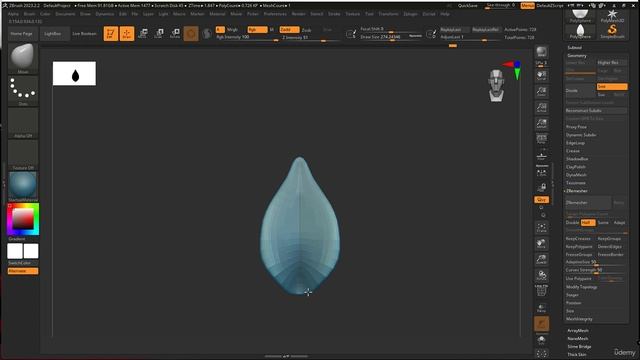The width and height of the screenshot is (640, 360).
Task: Expand the Subtool section
Action: [574, 47]
